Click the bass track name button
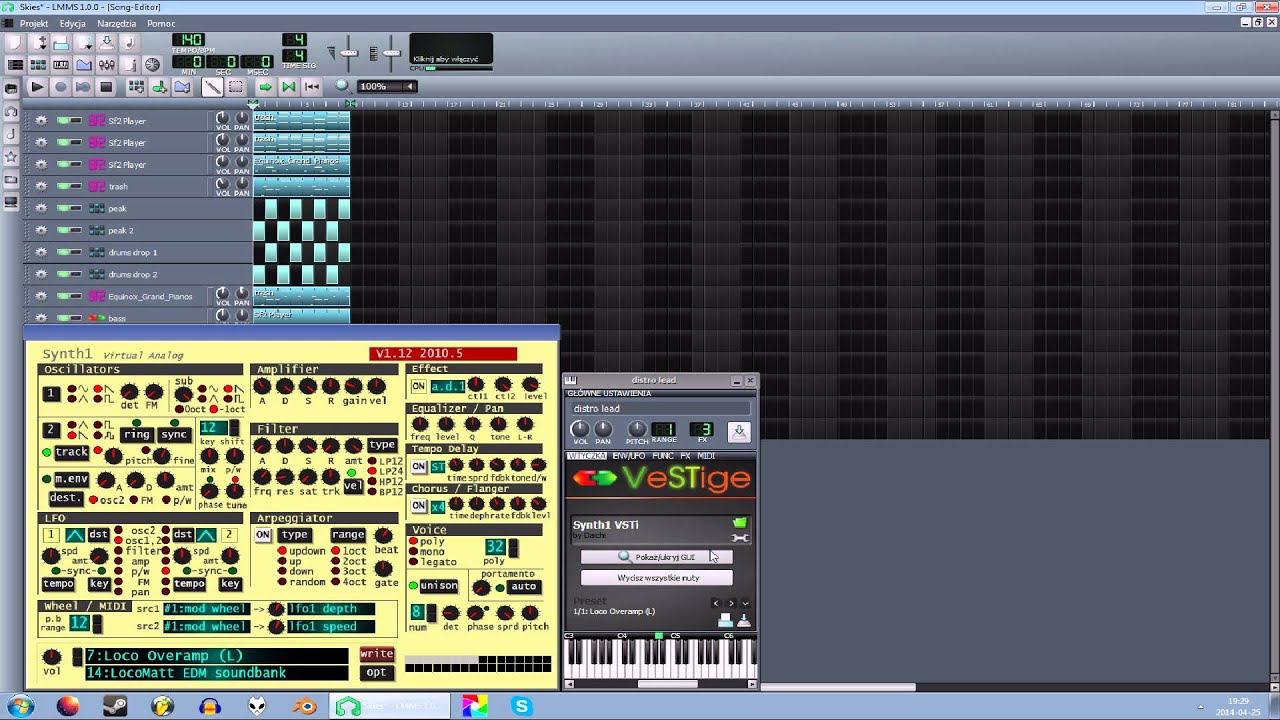This screenshot has height=720, width=1280. 117,318
